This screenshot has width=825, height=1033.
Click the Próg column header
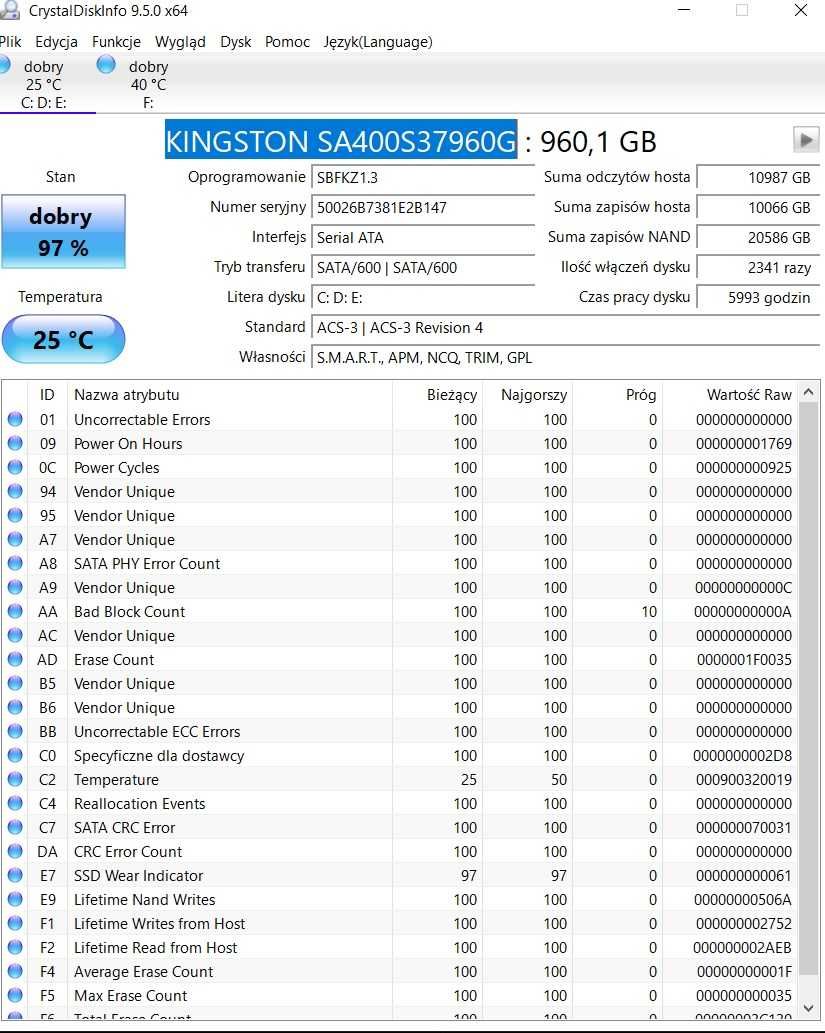(617, 394)
